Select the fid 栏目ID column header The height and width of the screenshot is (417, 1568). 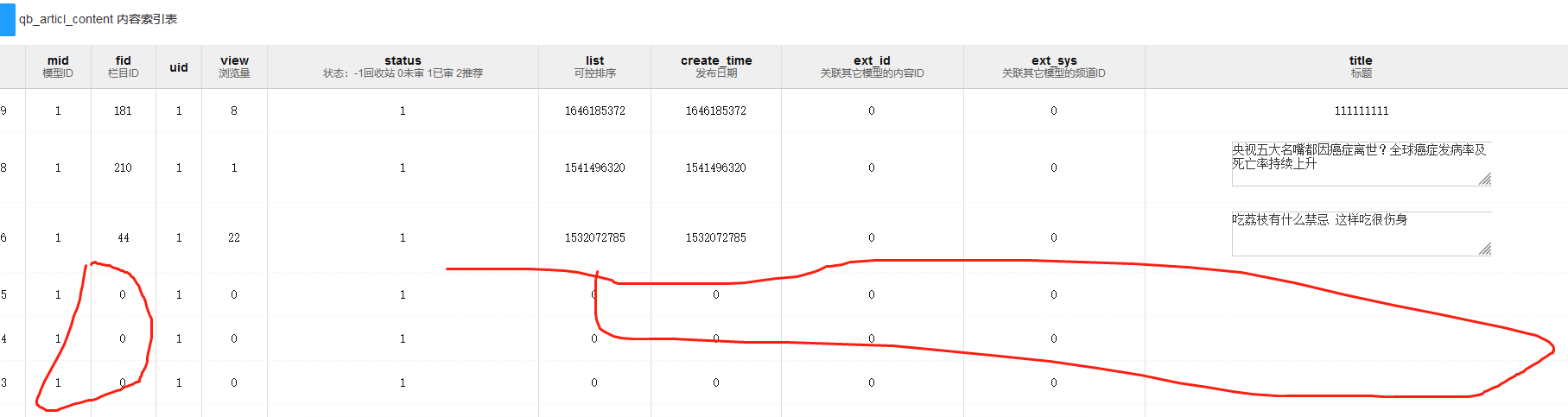(124, 66)
